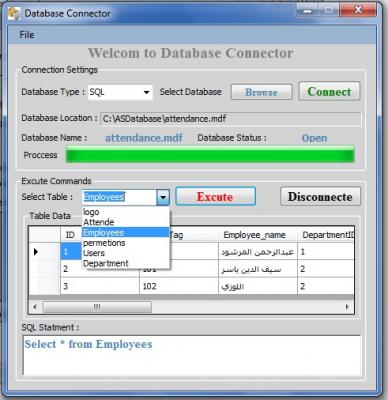This screenshot has height=400, width=388.
Task: Select logo from the table list
Action: click(x=126, y=212)
